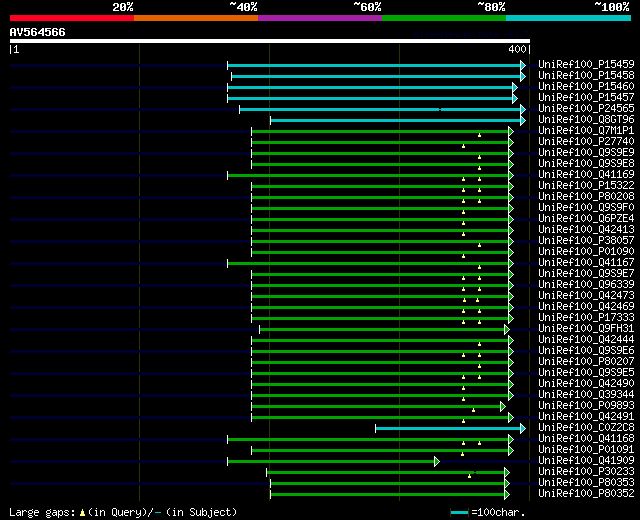Viewport: 640px width, 520px height.
Task: Click the 400 end position marker
Action: [517, 49]
